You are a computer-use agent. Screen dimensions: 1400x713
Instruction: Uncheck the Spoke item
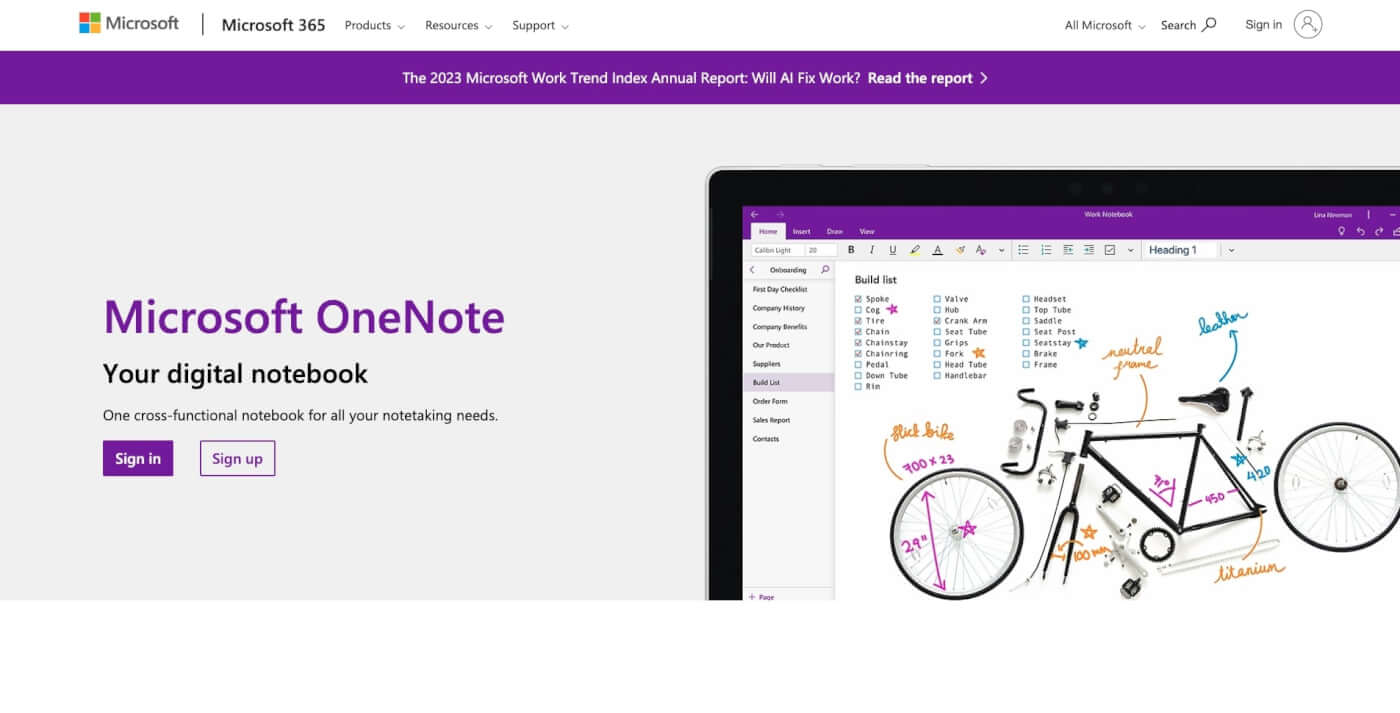click(x=858, y=299)
